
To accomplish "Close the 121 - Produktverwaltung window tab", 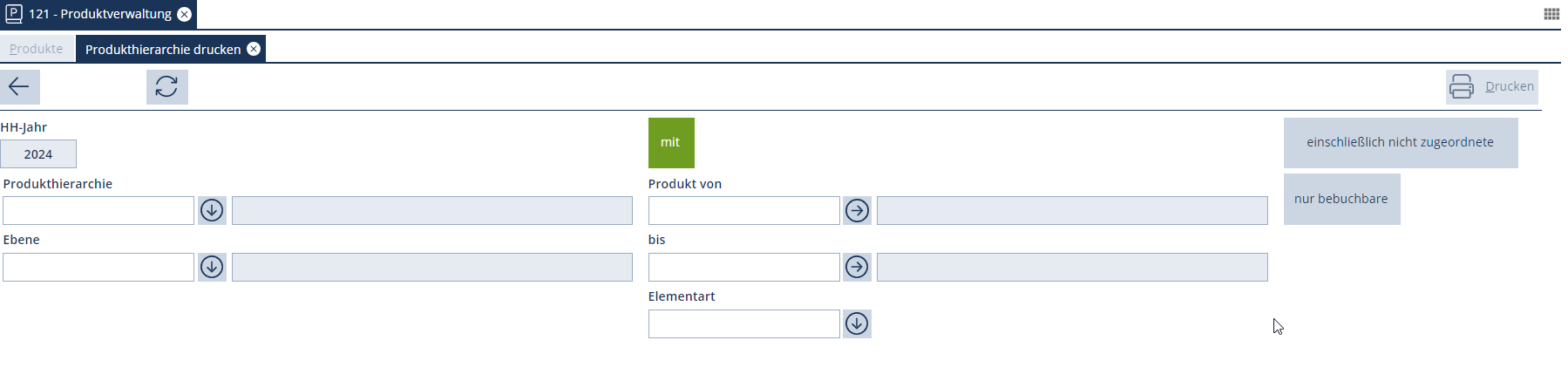I will [185, 14].
